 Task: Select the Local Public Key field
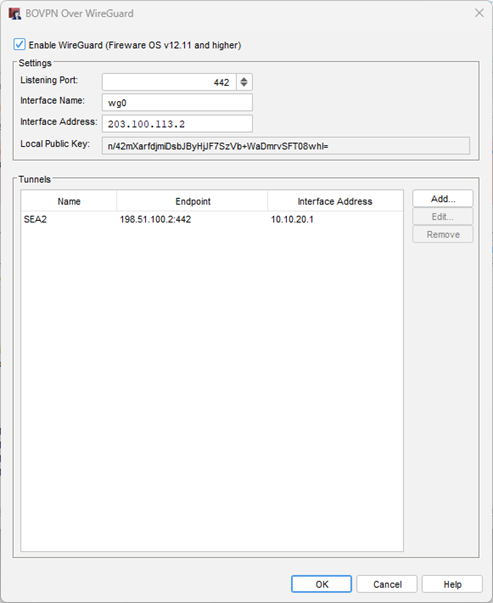(x=286, y=146)
